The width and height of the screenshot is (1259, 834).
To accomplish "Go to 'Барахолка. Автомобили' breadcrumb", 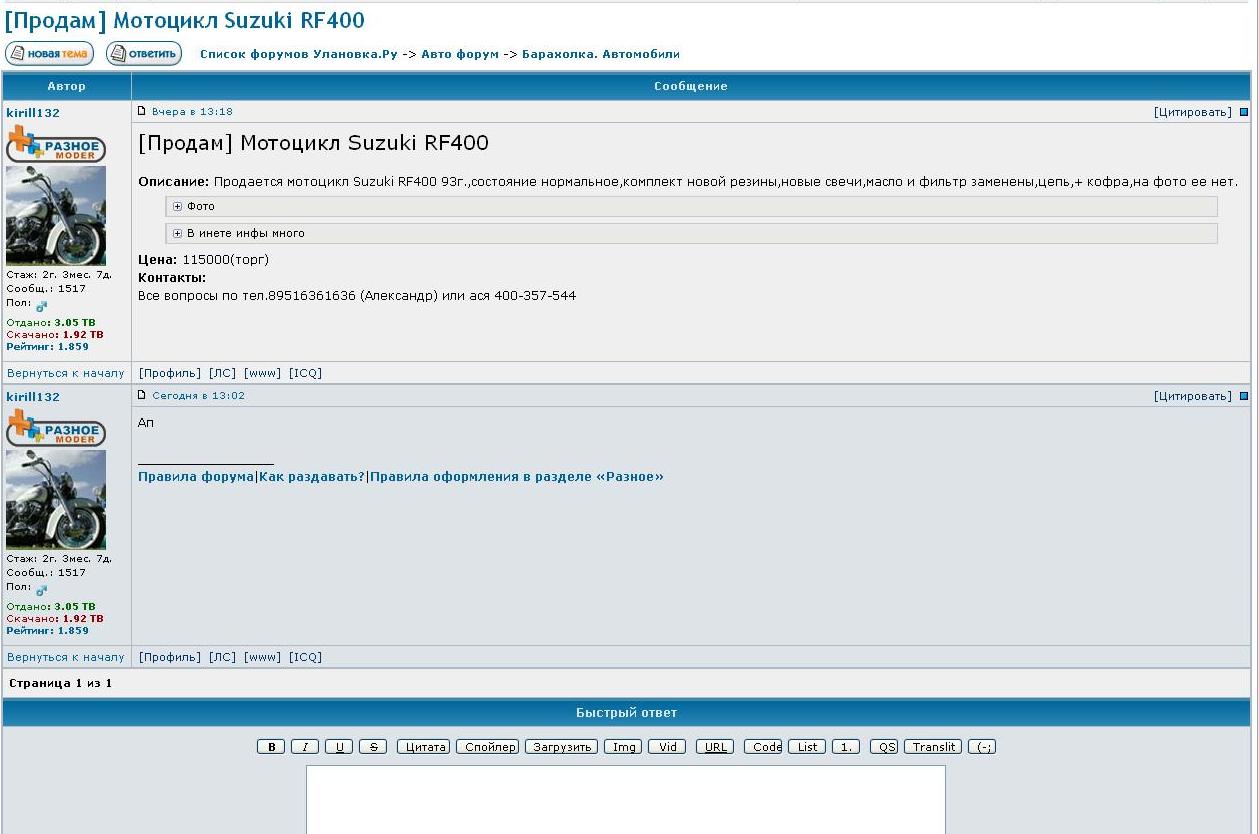I will point(600,54).
